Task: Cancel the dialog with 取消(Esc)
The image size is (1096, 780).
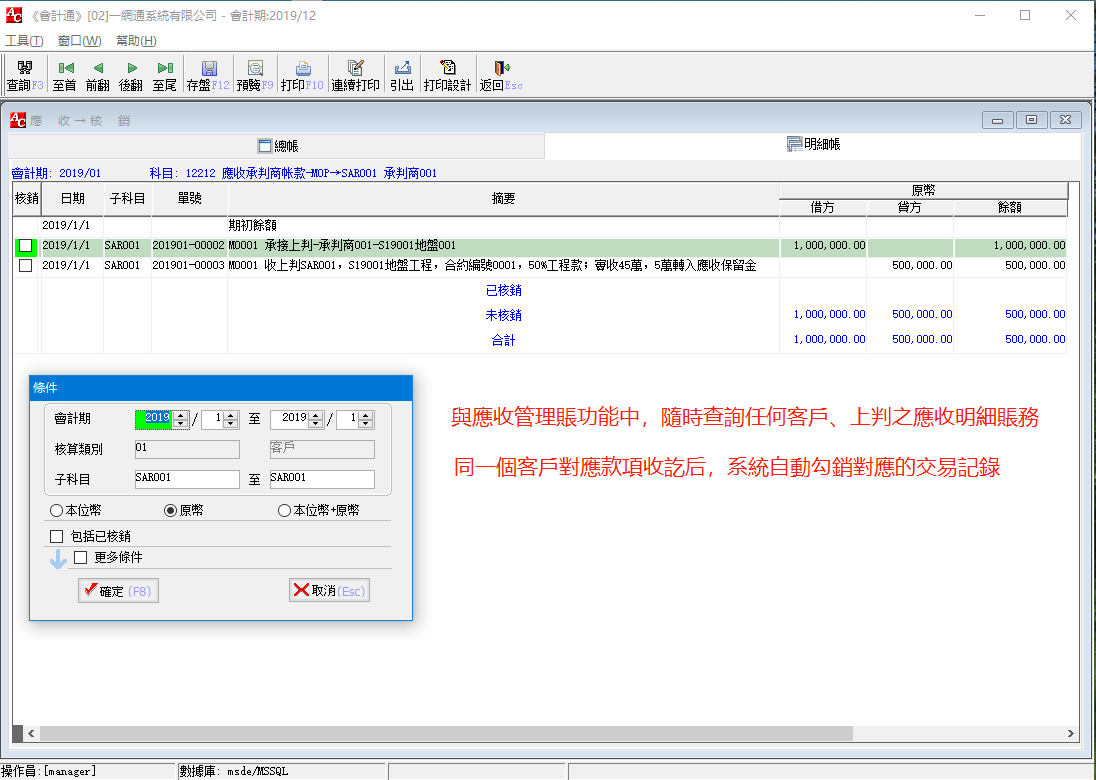Action: click(328, 590)
